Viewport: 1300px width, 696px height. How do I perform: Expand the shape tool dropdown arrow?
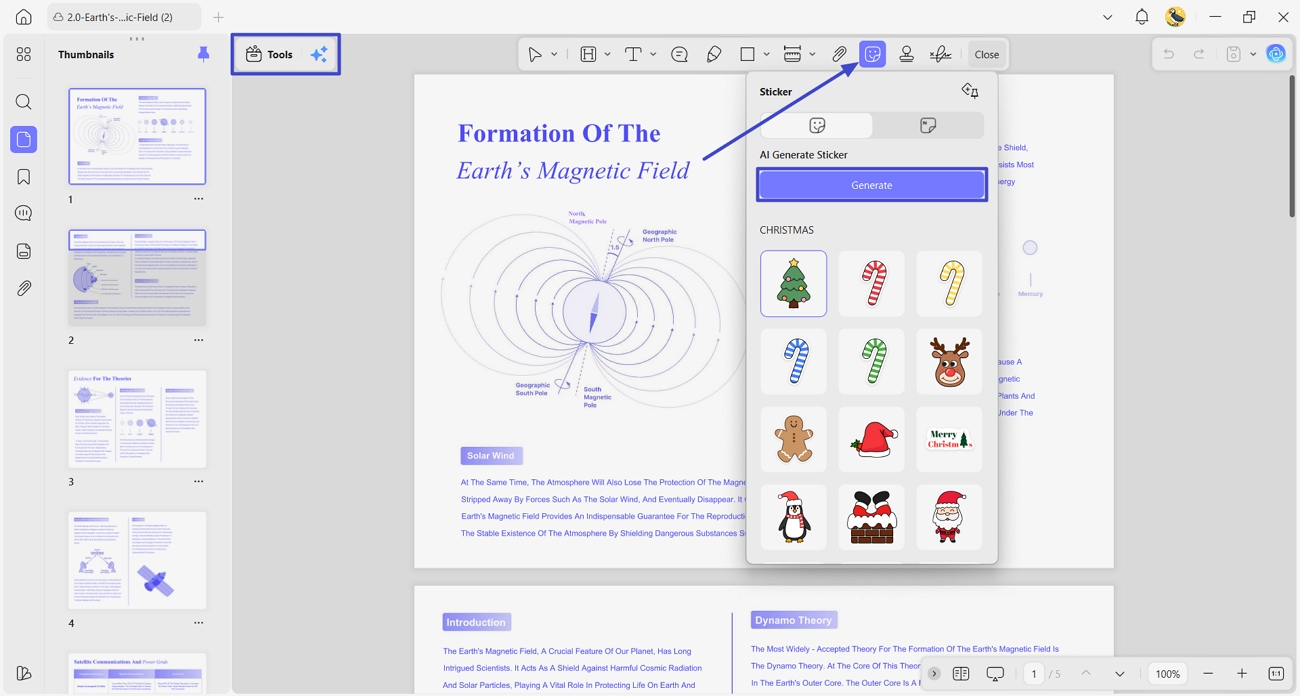pyautogui.click(x=766, y=54)
